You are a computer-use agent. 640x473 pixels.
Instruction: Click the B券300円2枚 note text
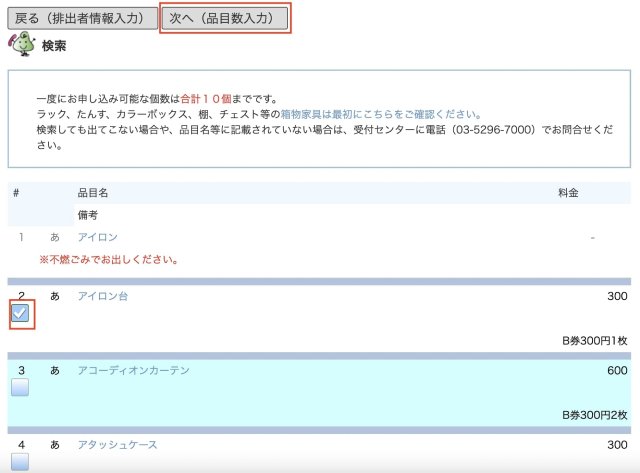coord(595,415)
